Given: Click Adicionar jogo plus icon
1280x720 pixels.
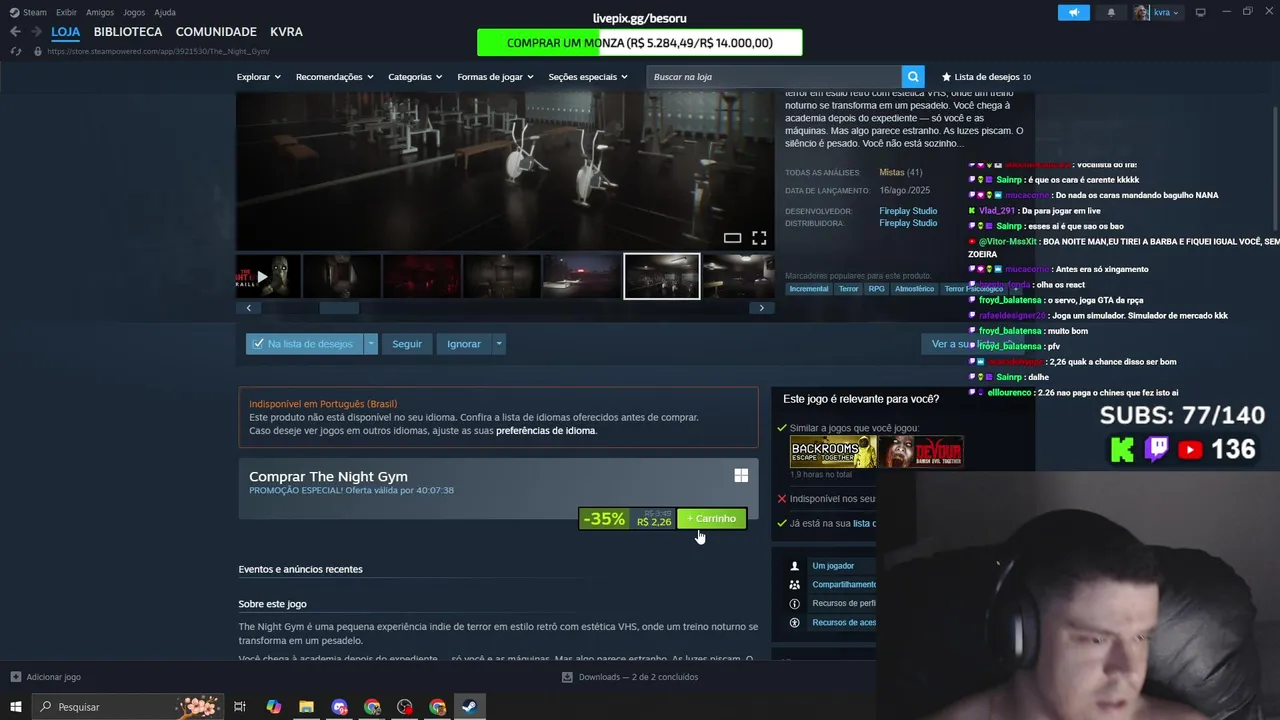Looking at the screenshot, I should [15, 677].
